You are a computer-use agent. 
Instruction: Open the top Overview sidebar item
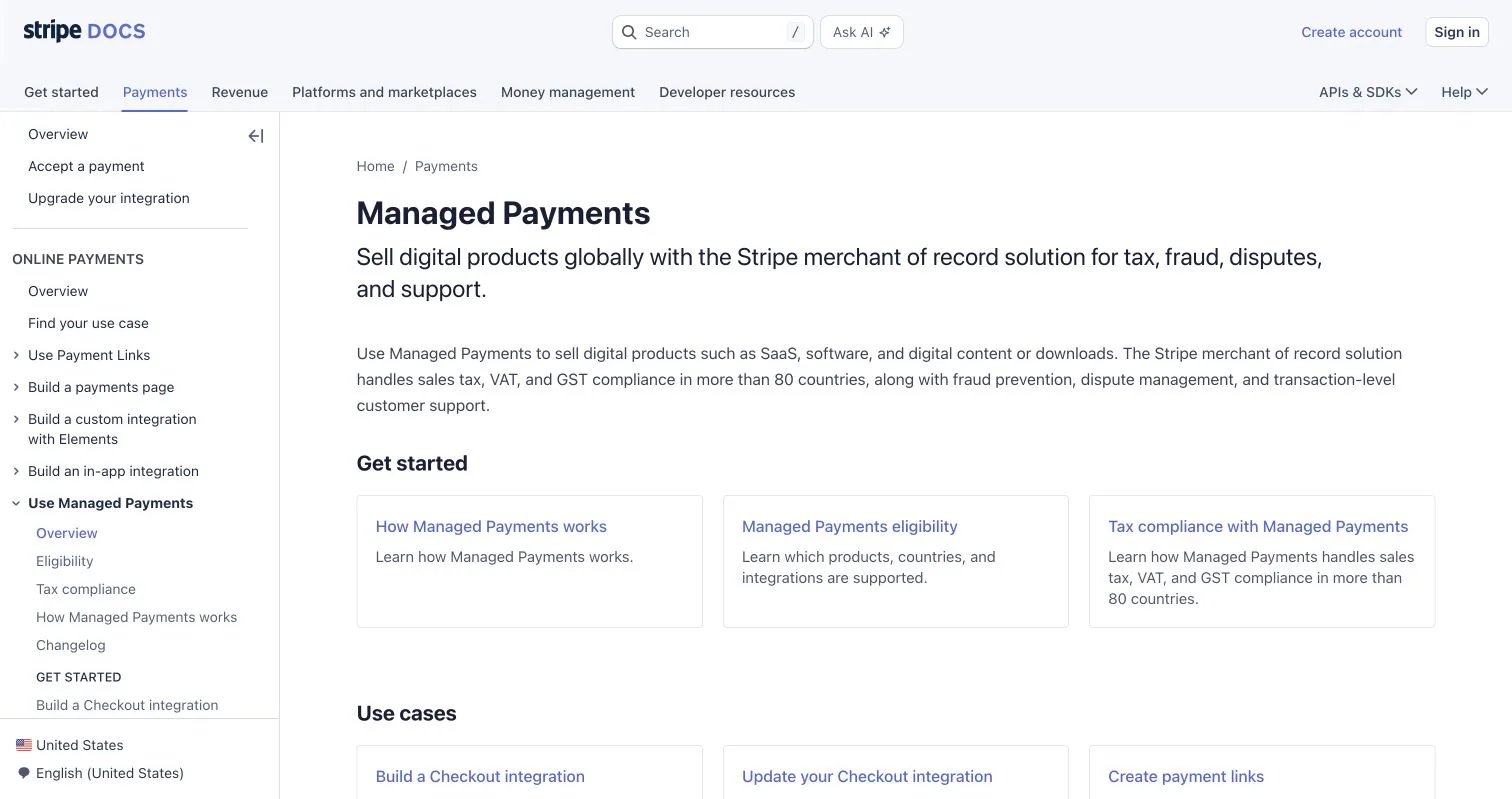58,134
